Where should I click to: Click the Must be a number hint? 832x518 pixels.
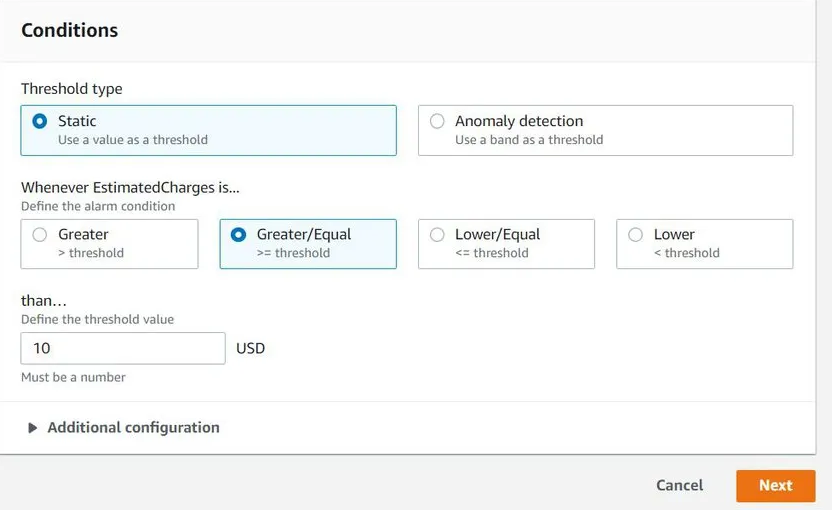tap(73, 377)
